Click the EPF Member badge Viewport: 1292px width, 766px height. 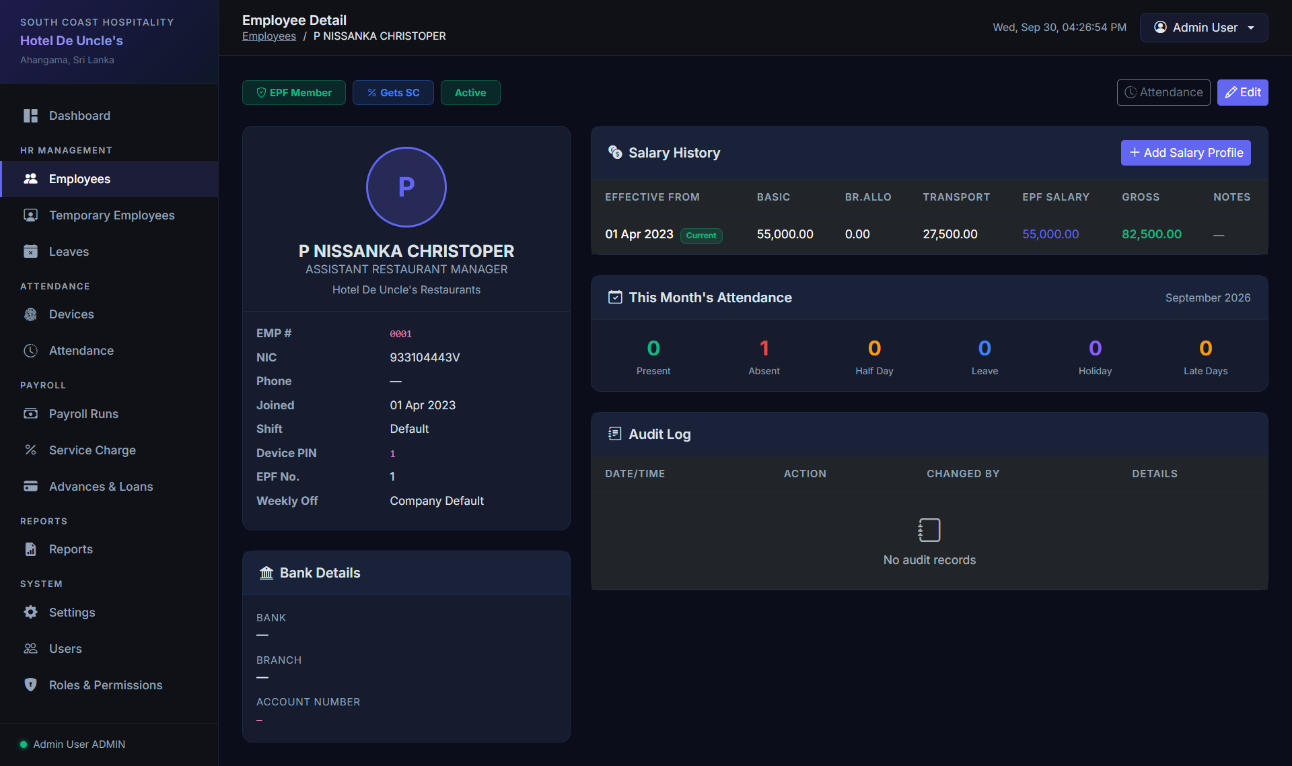point(294,93)
